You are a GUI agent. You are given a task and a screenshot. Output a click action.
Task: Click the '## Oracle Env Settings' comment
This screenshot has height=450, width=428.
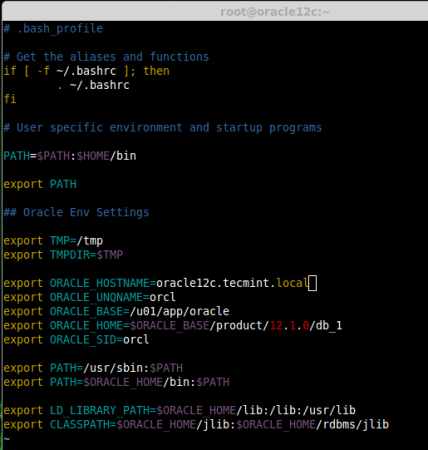pyautogui.click(x=76, y=212)
